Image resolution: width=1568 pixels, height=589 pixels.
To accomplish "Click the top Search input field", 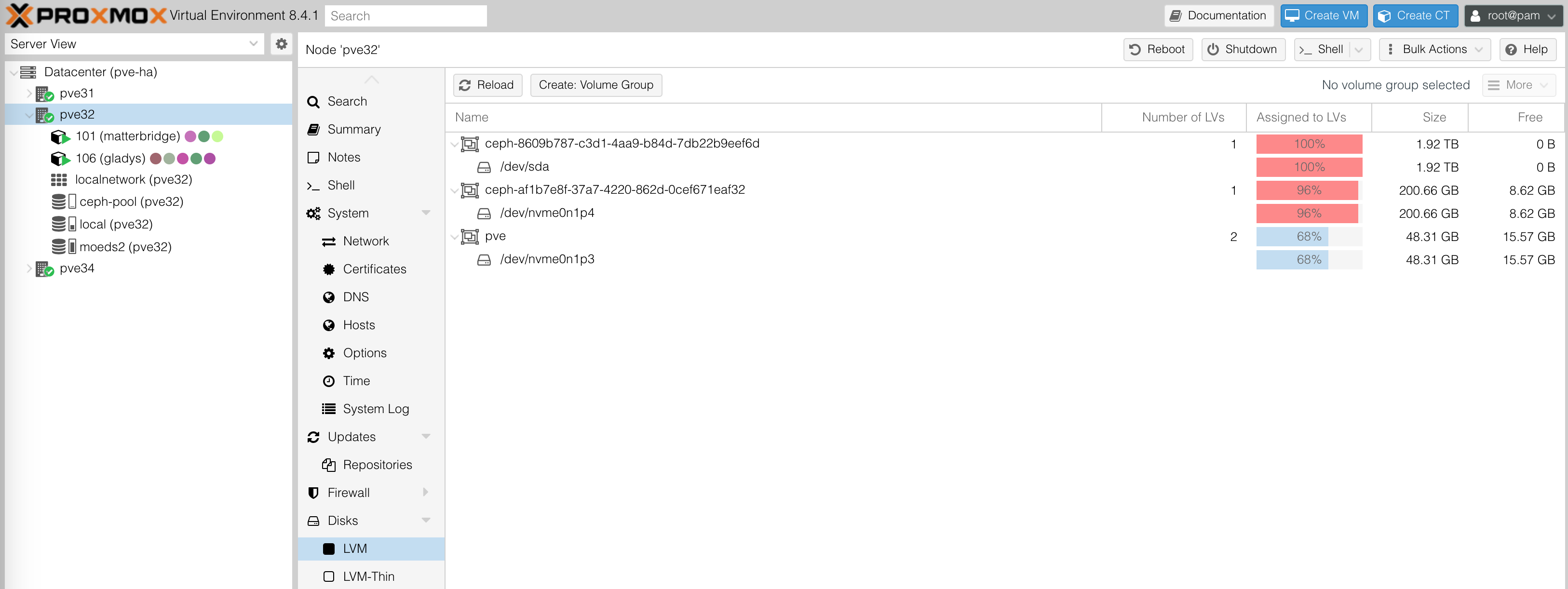I will (406, 16).
